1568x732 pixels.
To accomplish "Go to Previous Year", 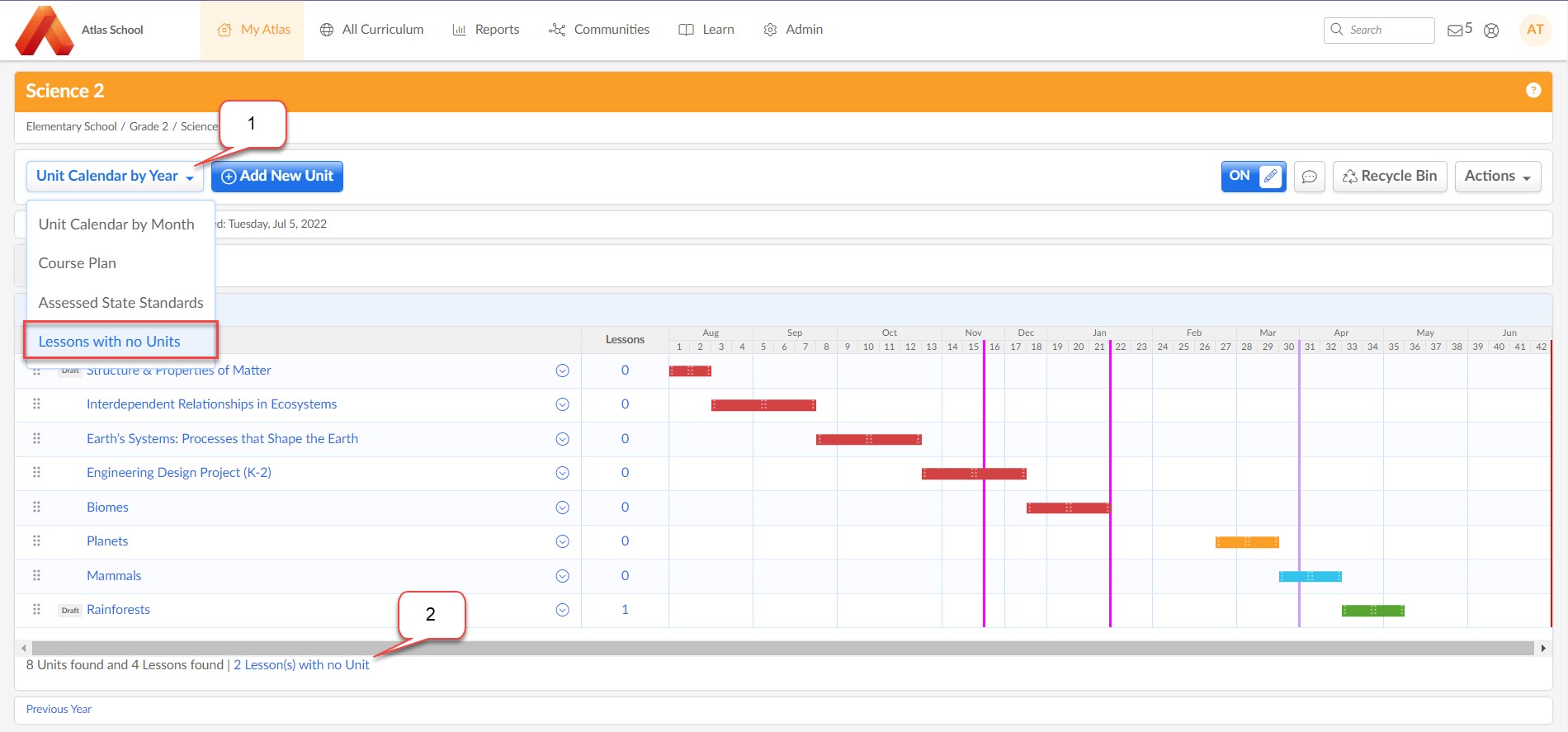I will 59,710.
